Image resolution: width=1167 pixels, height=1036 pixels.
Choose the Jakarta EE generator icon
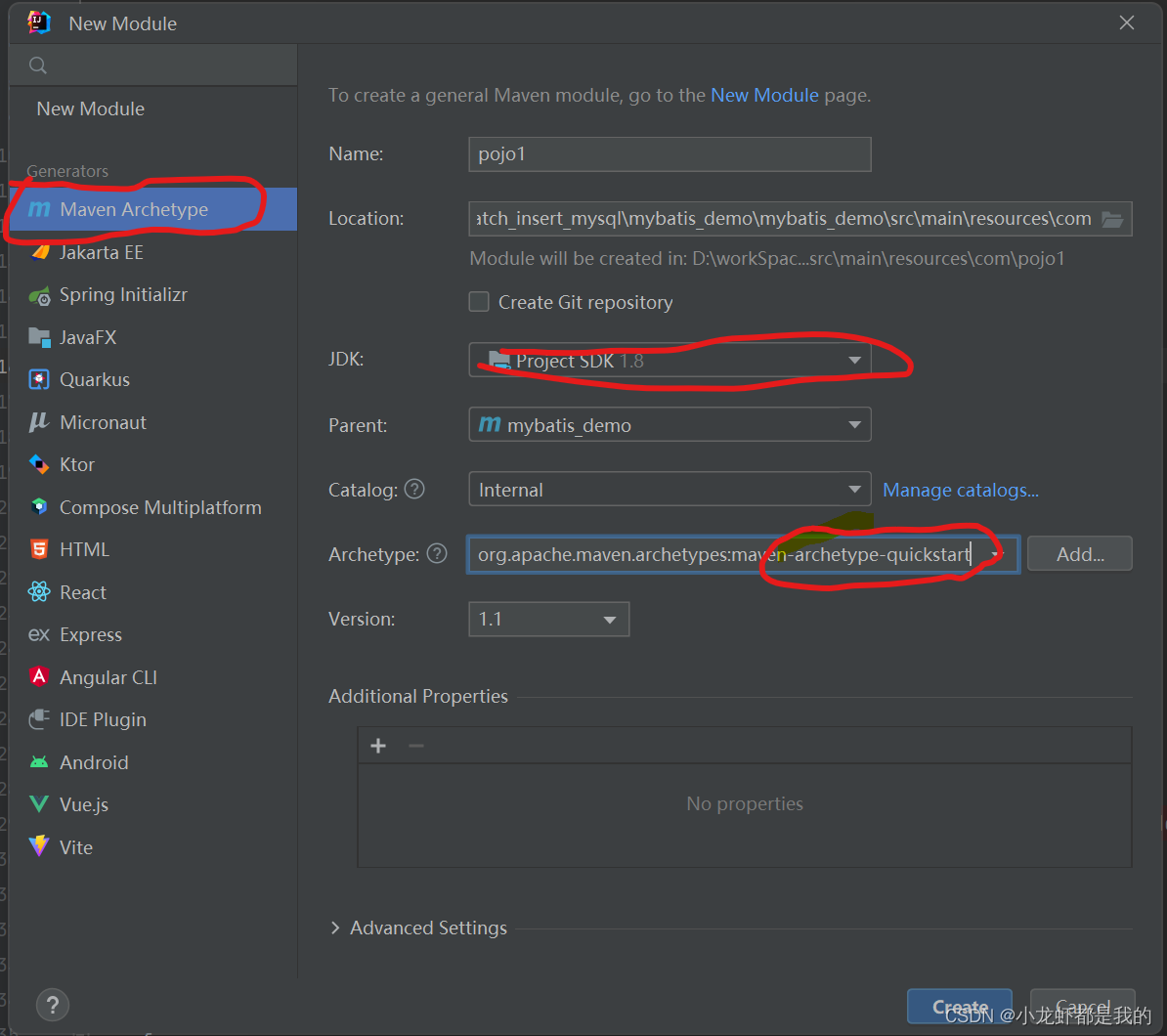(x=39, y=252)
